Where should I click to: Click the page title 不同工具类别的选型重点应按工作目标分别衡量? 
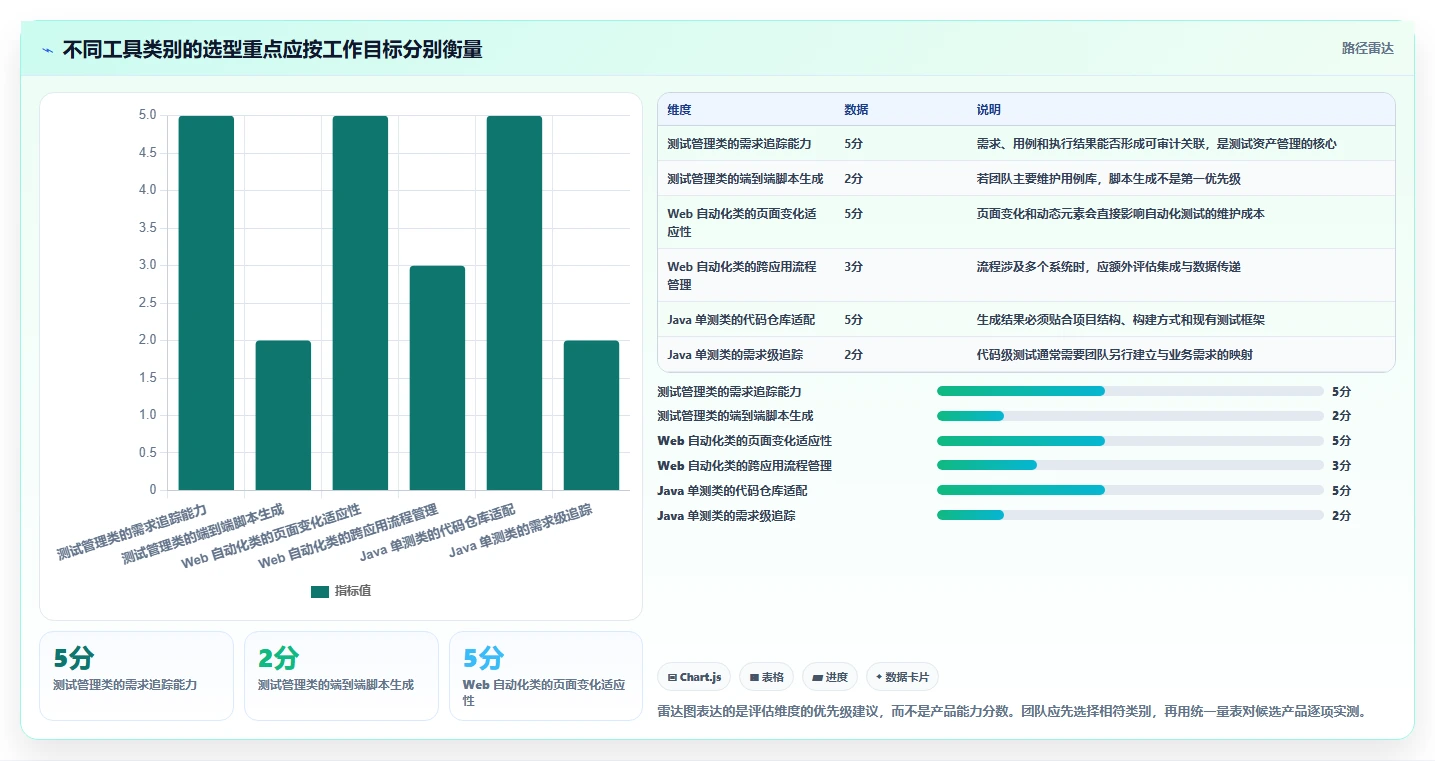pyautogui.click(x=272, y=49)
